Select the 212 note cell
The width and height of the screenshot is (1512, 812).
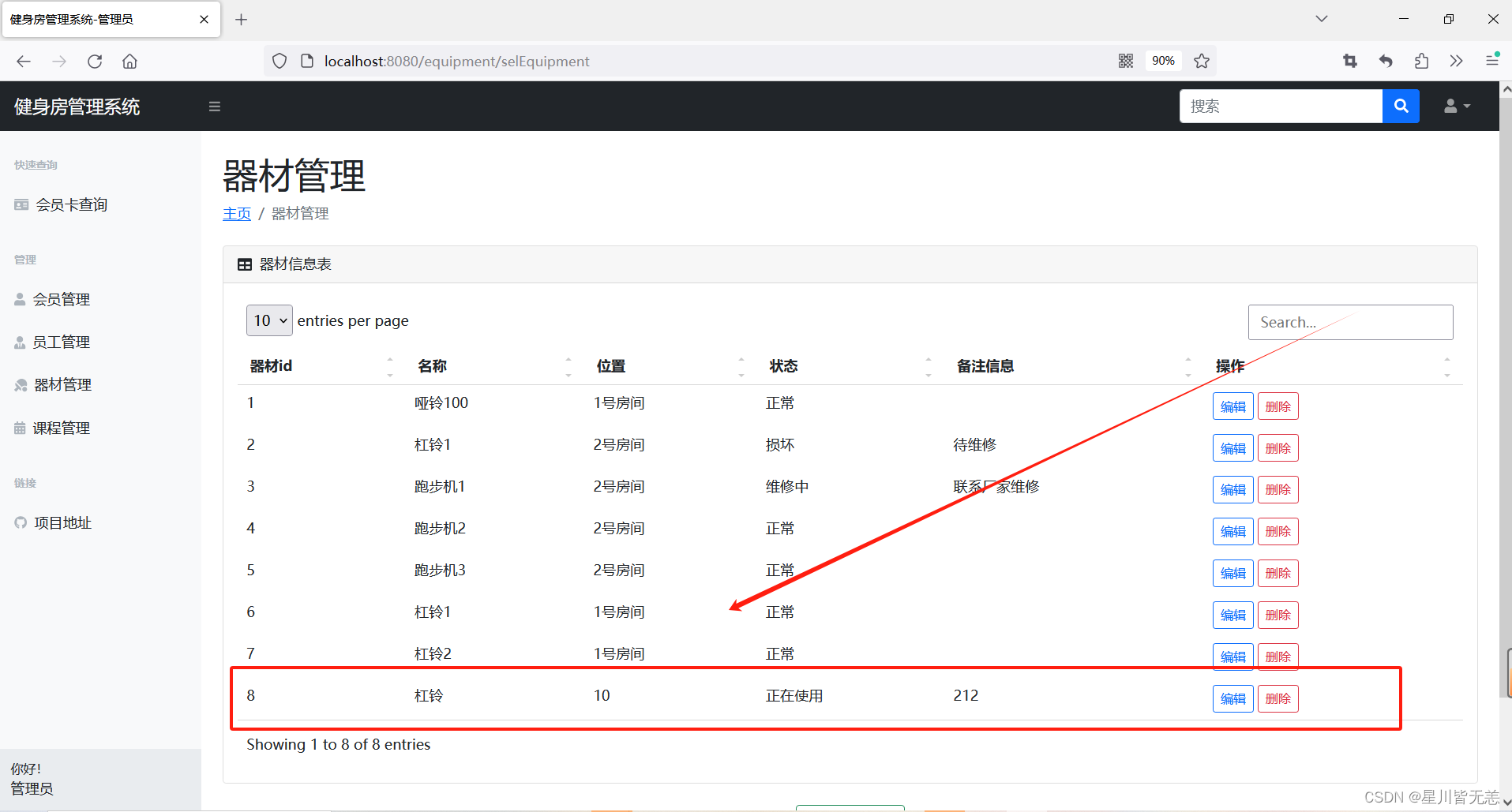[966, 695]
